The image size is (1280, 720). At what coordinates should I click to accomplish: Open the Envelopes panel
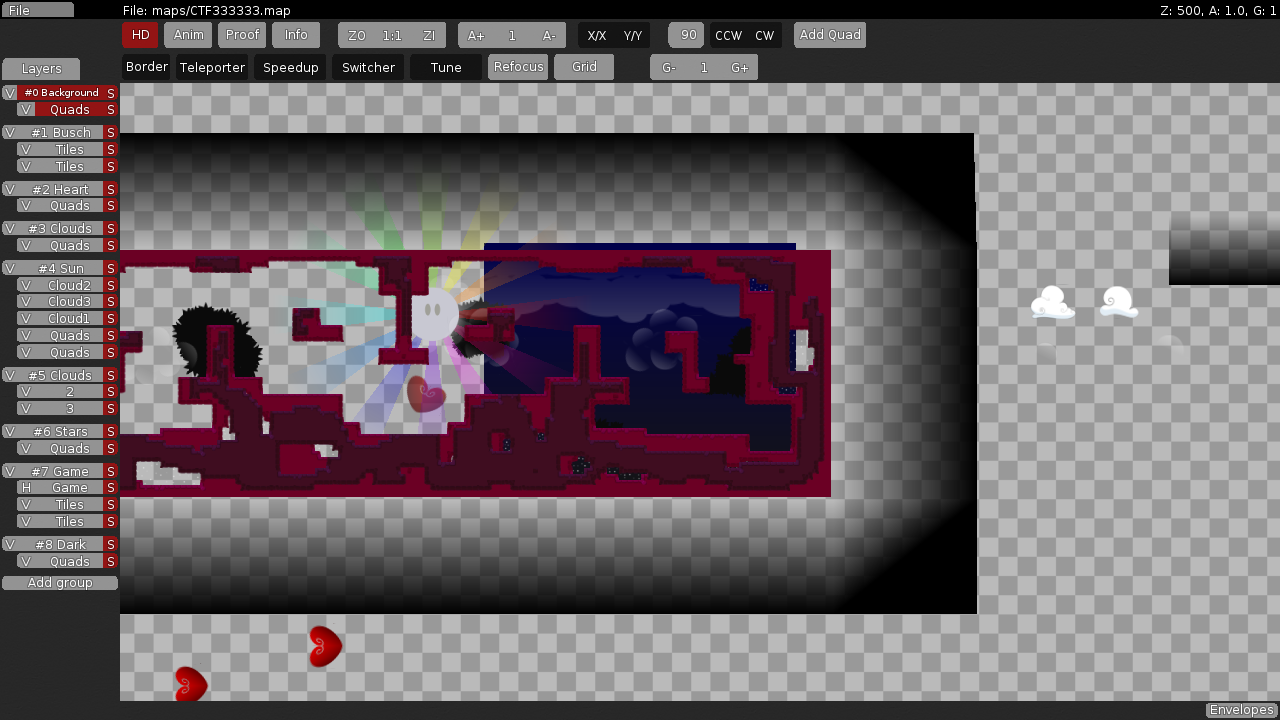1240,709
